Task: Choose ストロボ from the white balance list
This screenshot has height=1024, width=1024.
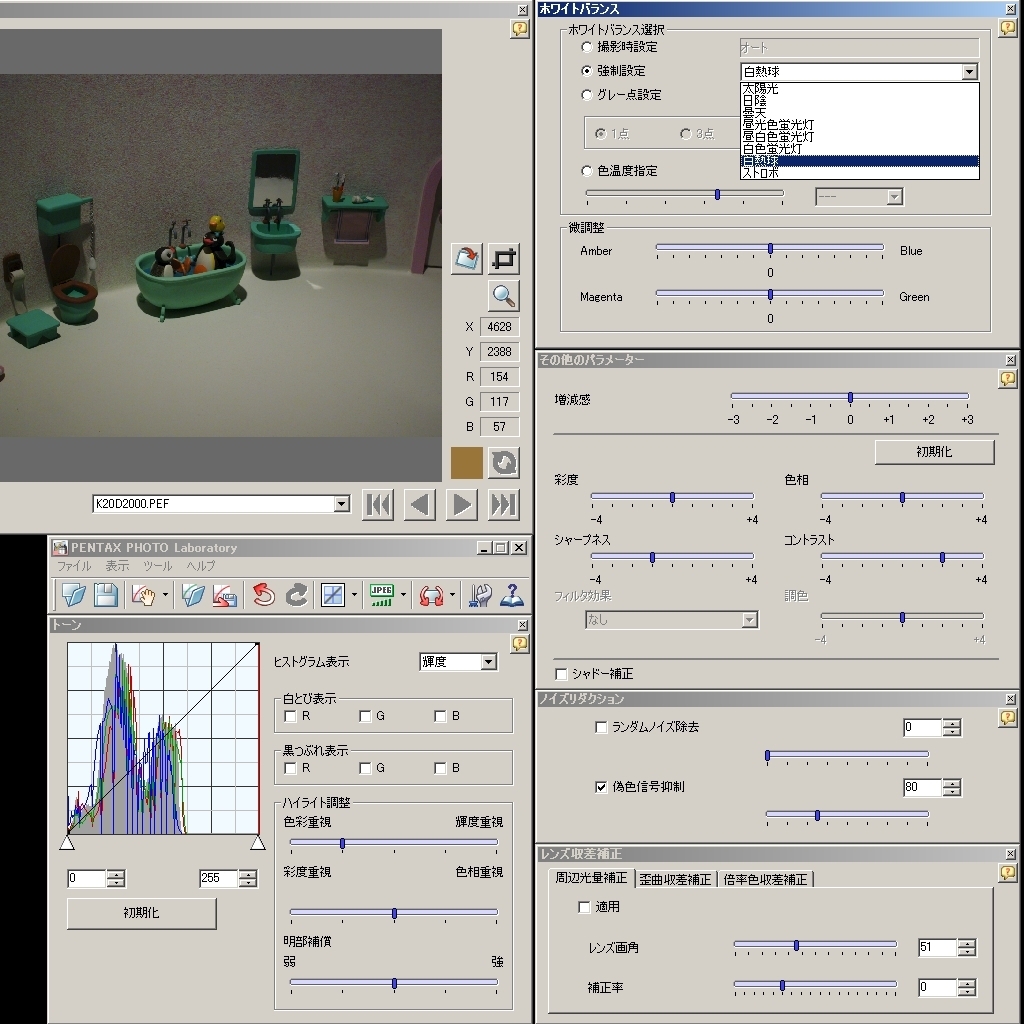Action: 760,173
